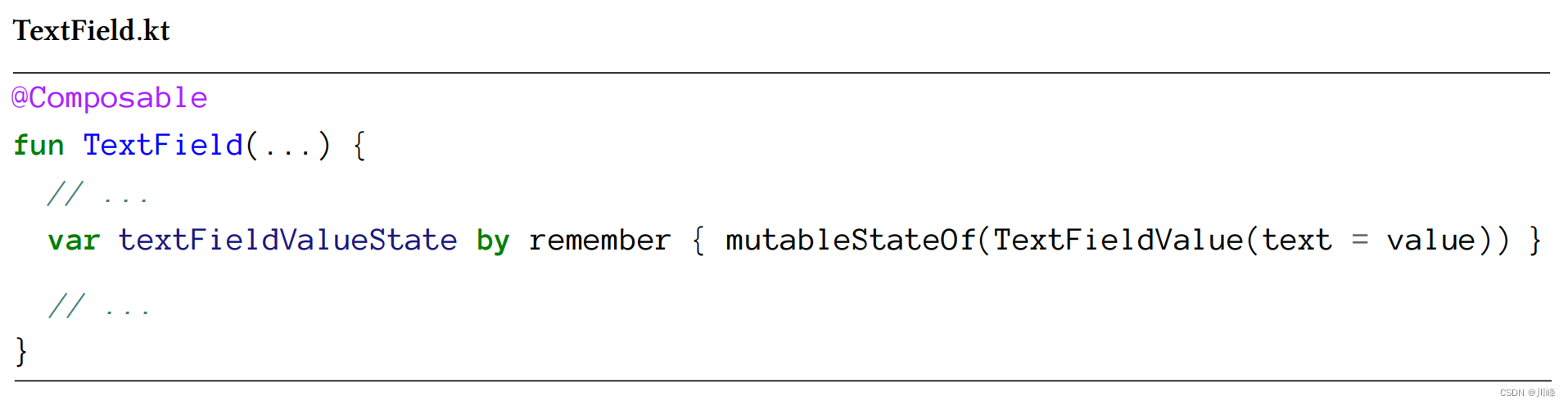
Task: Click the by keyword
Action: point(493,241)
